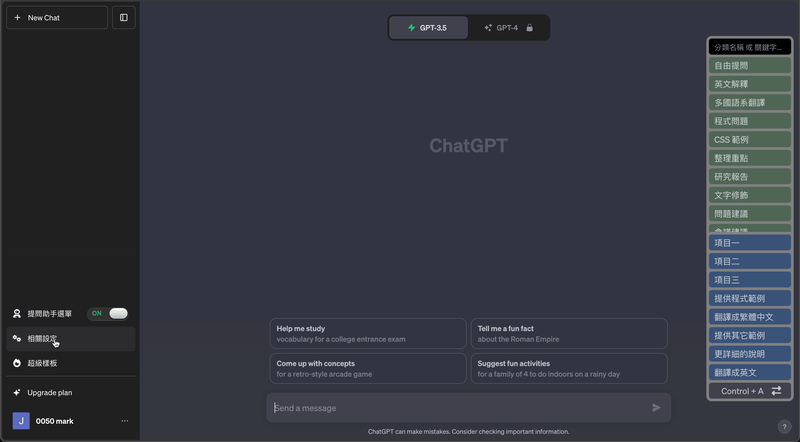Viewport: 800px width, 442px height.
Task: Choose the Tell me a fun fact suggestion
Action: coord(569,334)
